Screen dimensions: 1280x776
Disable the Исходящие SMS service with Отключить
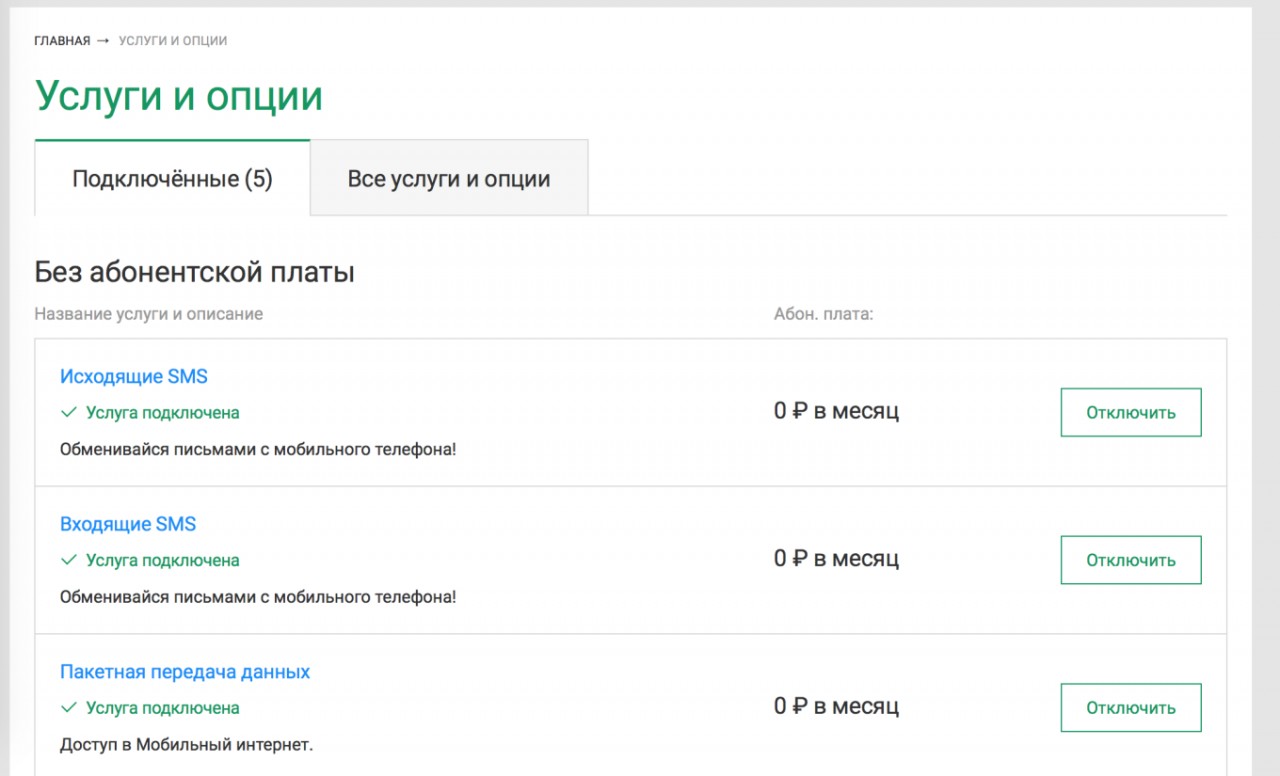1131,412
